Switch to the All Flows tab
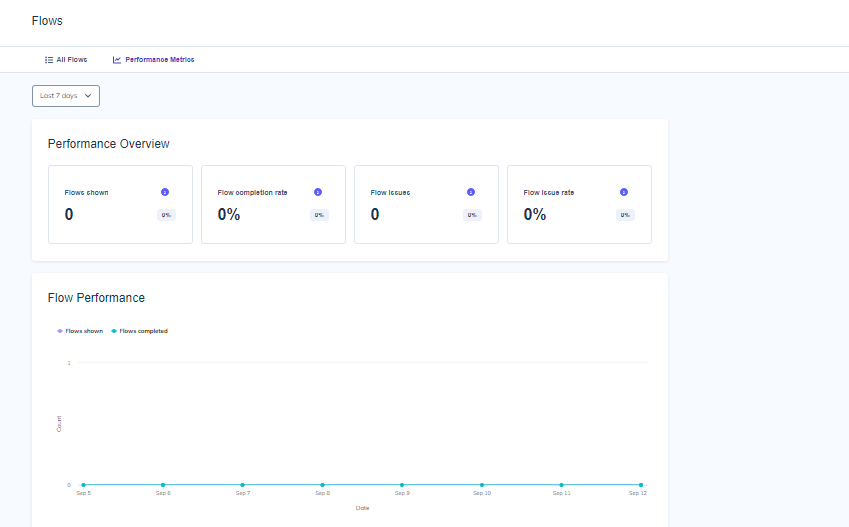 66,60
